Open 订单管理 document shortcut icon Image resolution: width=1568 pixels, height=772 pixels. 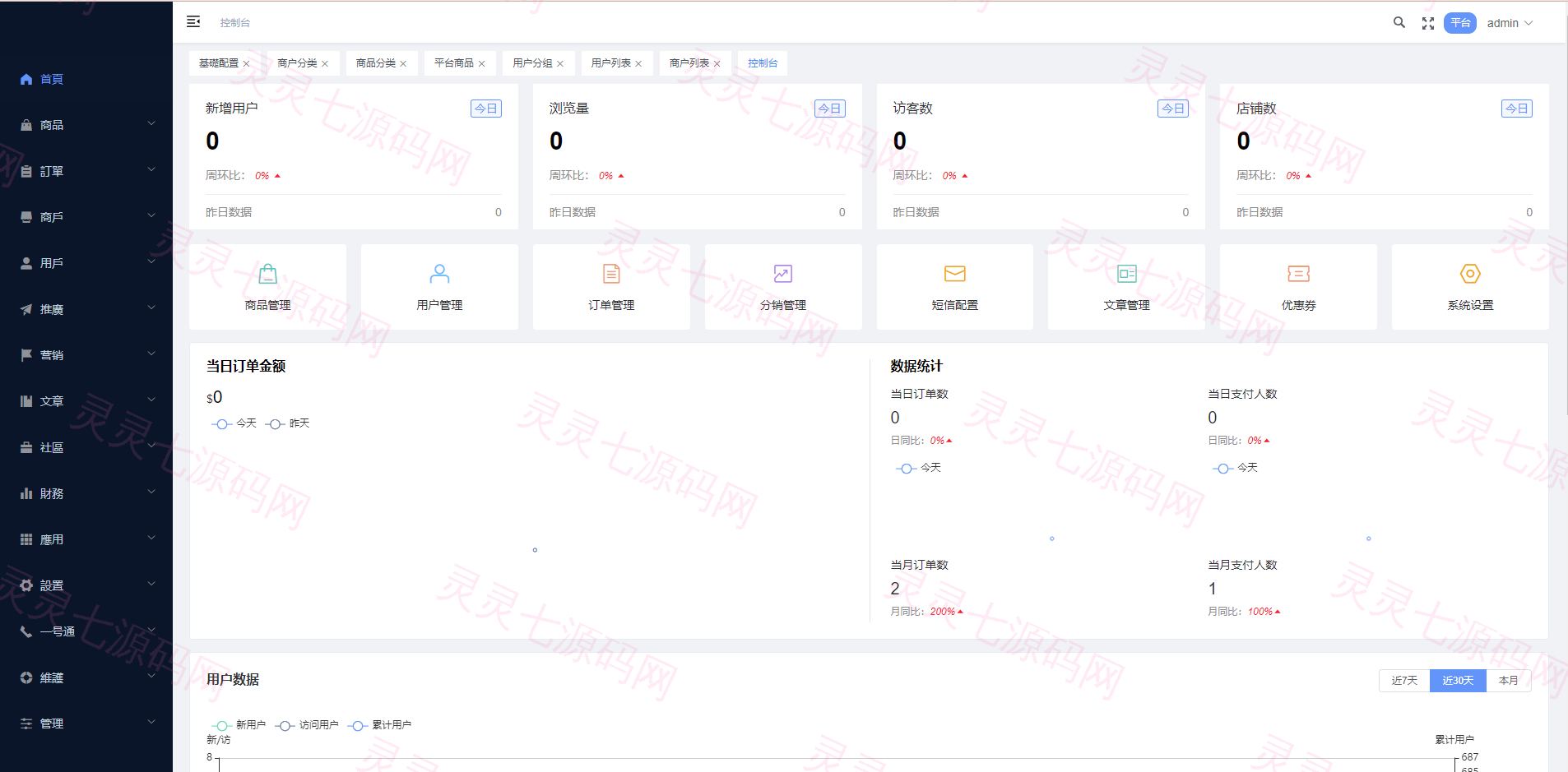(x=611, y=274)
